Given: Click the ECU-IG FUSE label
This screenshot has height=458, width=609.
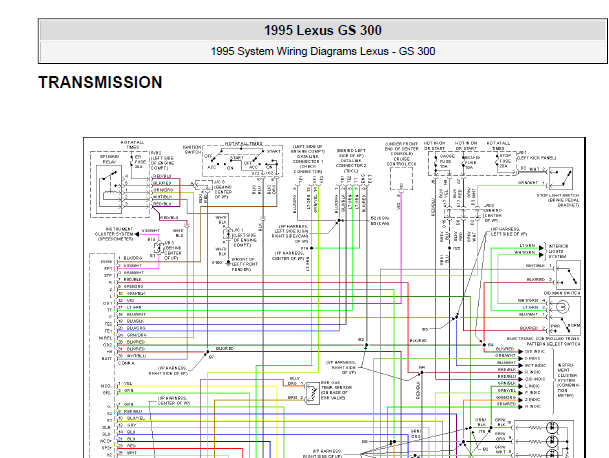Looking at the screenshot, I should (472, 162).
